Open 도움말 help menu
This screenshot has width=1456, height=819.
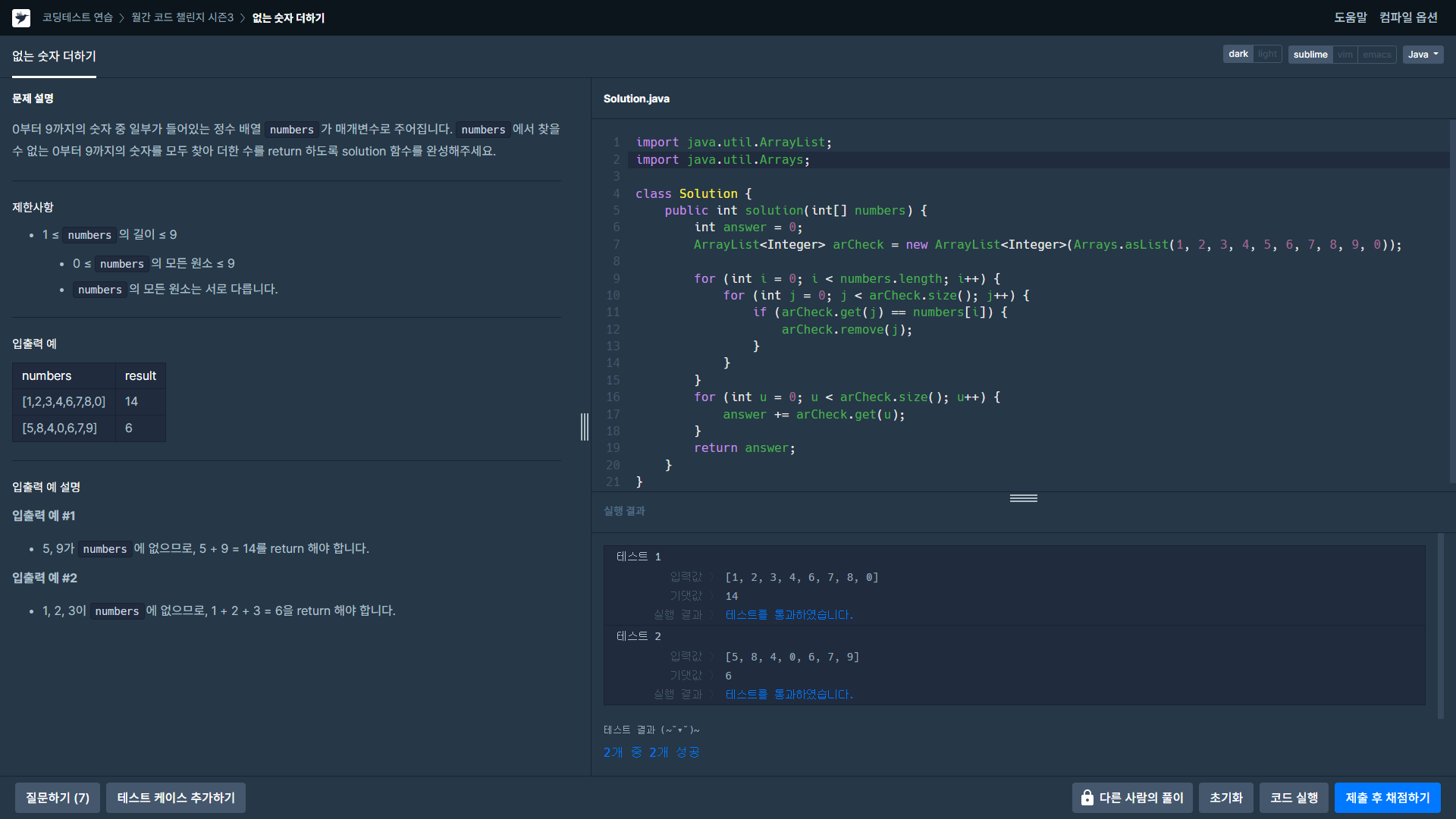click(1350, 17)
